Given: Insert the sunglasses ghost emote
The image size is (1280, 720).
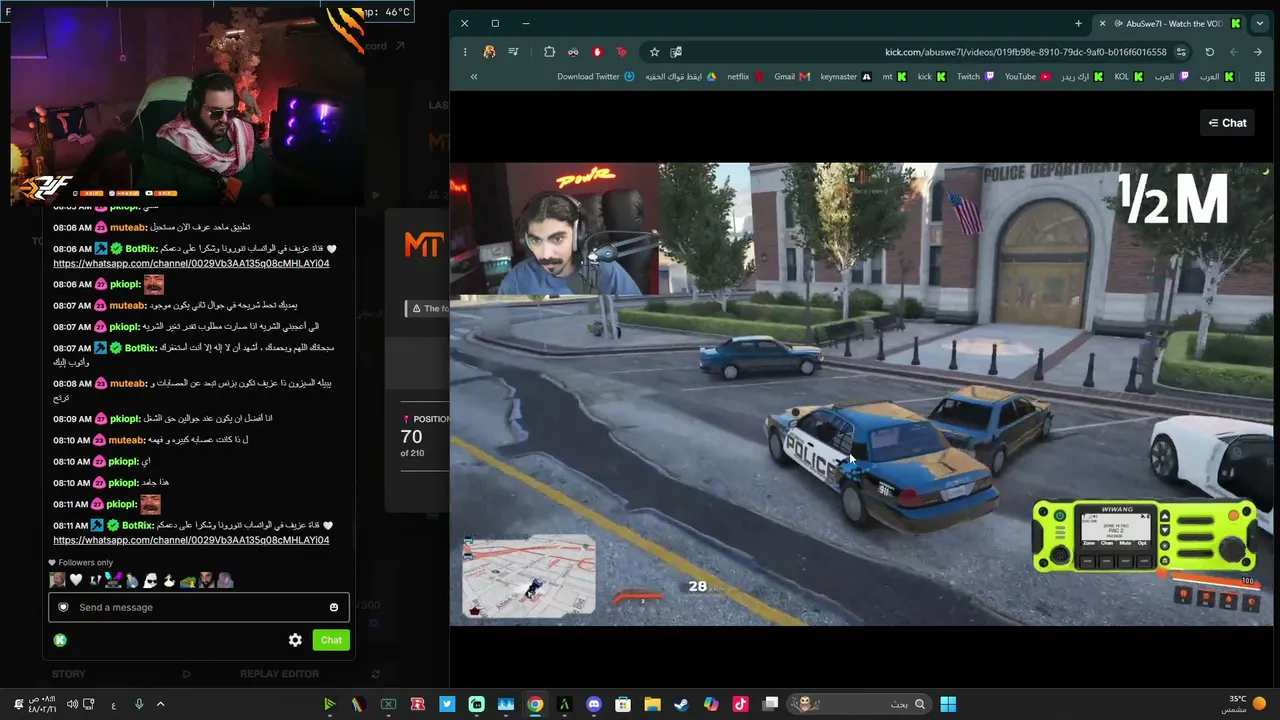Looking at the screenshot, I should coord(150,580).
